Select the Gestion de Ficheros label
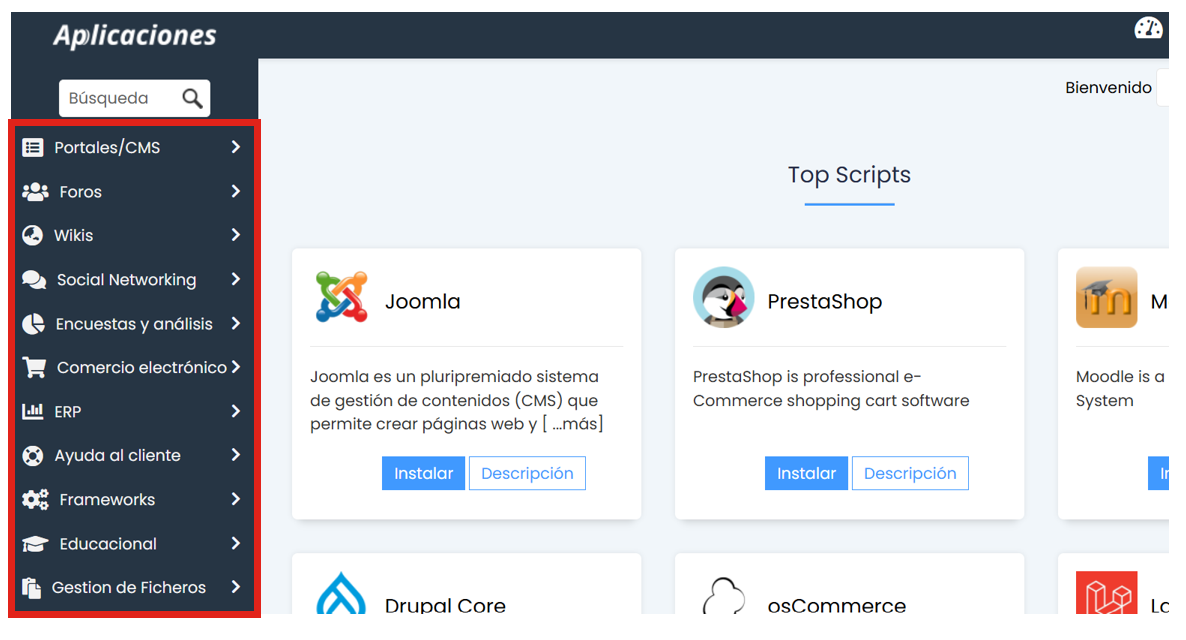 (x=129, y=588)
